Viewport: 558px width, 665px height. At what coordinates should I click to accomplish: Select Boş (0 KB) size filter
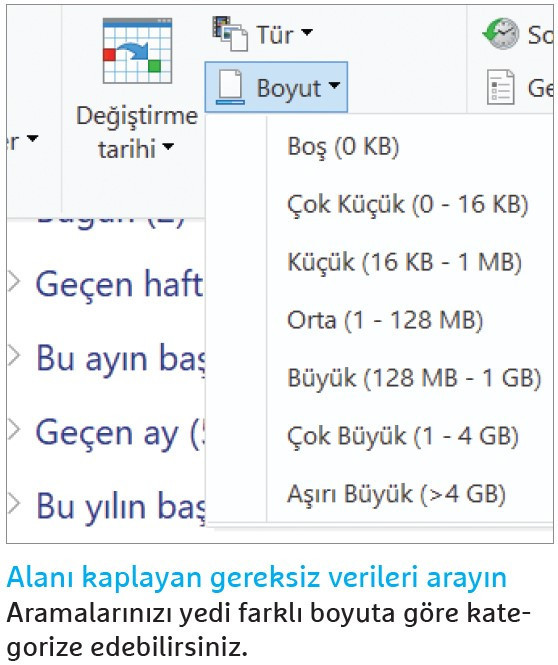(x=343, y=147)
